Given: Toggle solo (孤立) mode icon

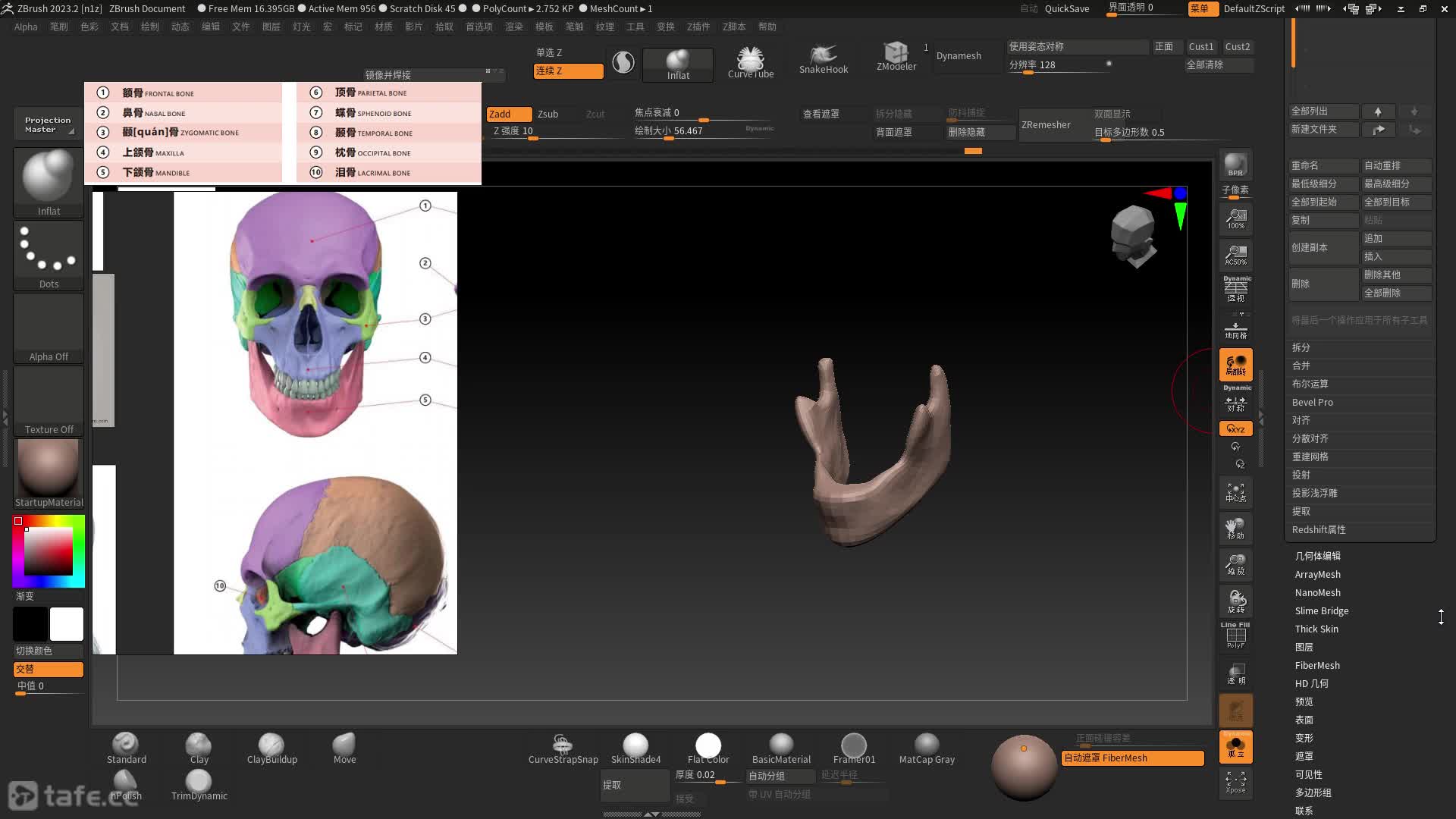Looking at the screenshot, I should 1235,747.
